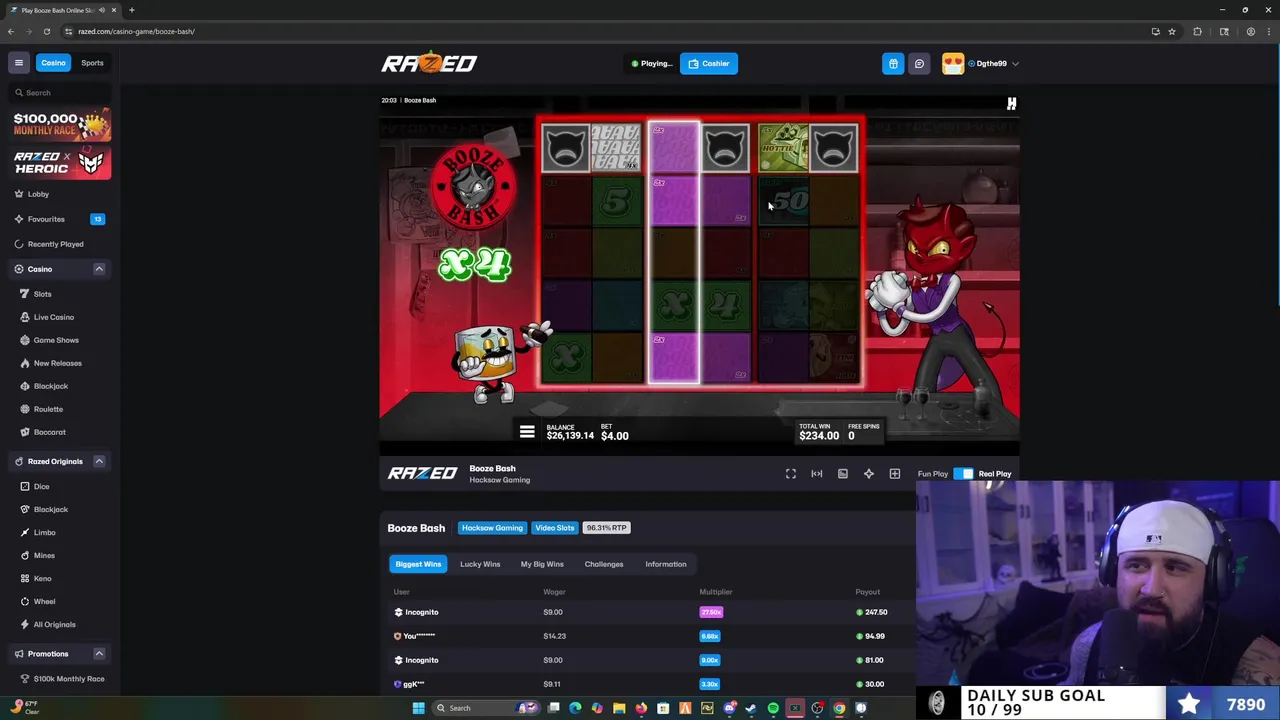1280x720 pixels.
Task: Open the sidebar hamburger menu
Action: [x=18, y=63]
